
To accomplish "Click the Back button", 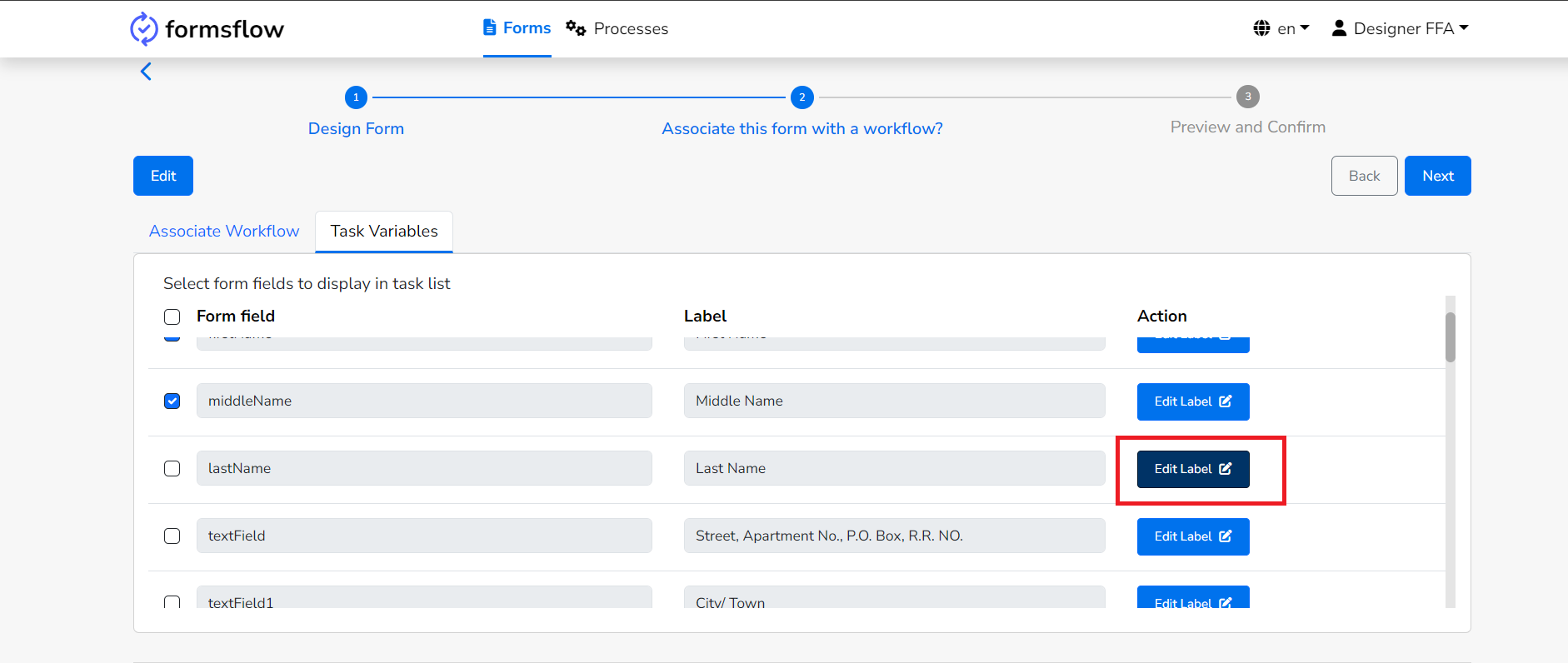I will [1365, 176].
